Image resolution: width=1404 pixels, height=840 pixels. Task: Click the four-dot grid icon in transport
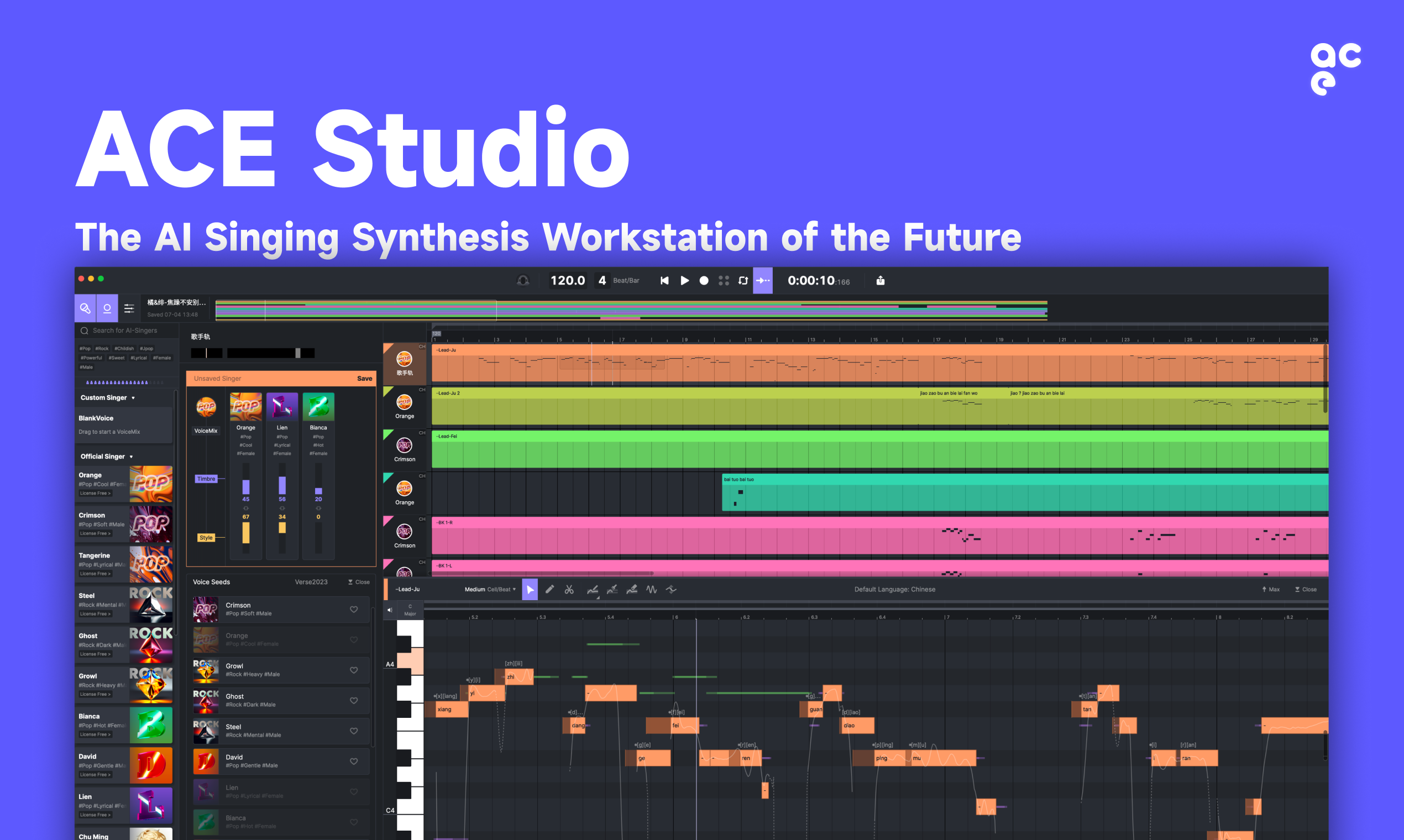coord(724,281)
